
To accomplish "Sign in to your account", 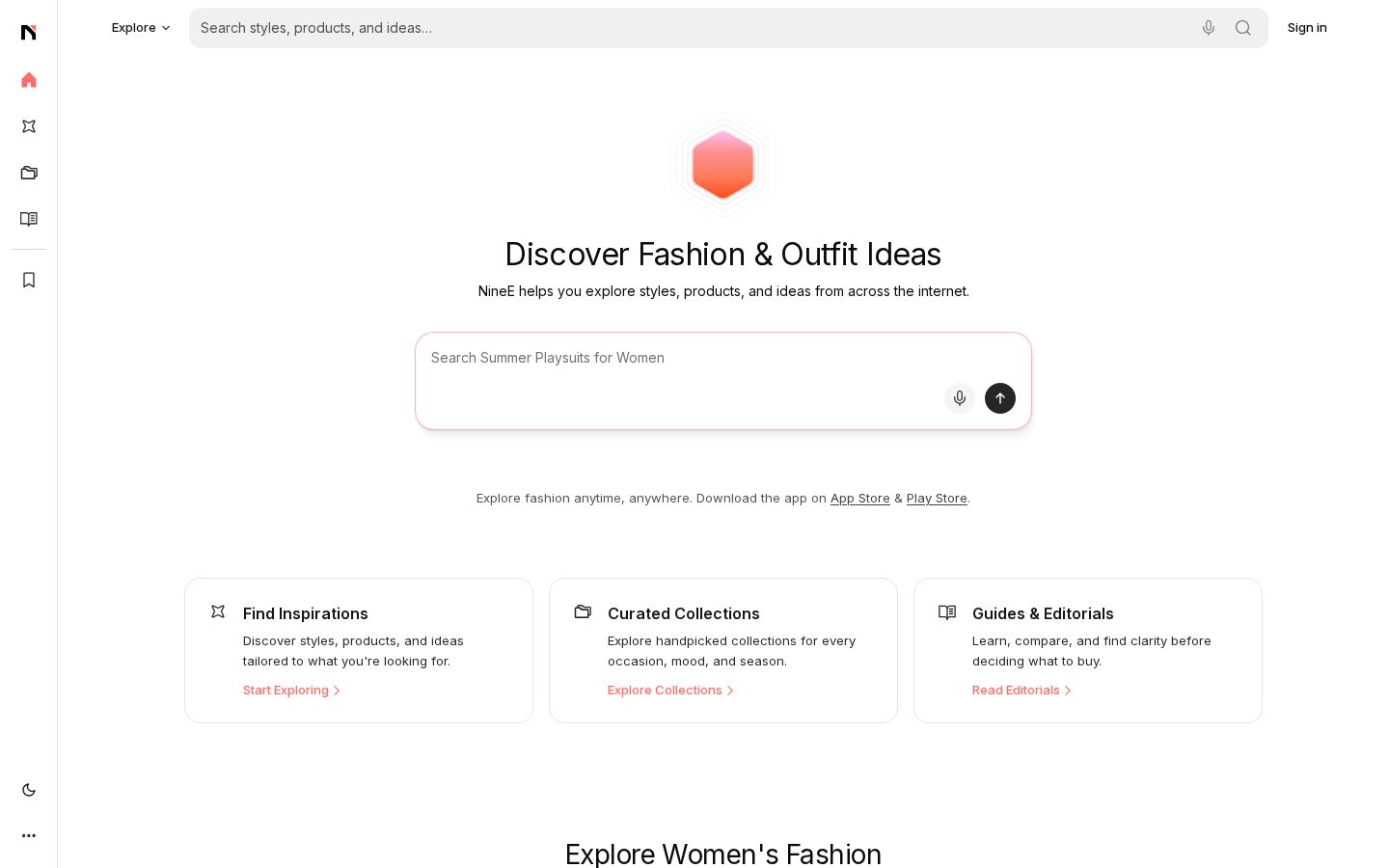I will tap(1307, 28).
